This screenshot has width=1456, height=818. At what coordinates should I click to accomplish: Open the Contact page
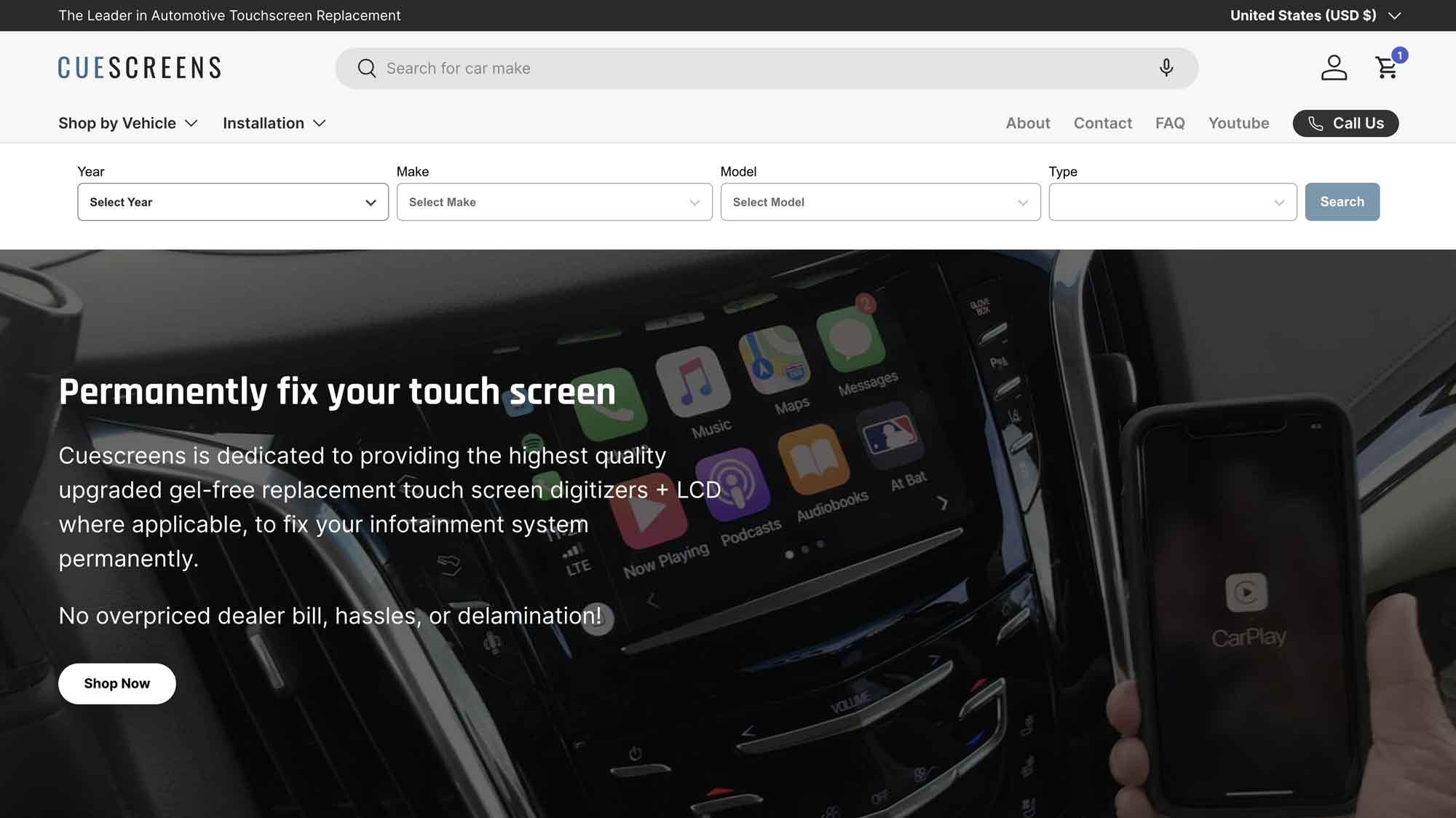click(x=1102, y=123)
